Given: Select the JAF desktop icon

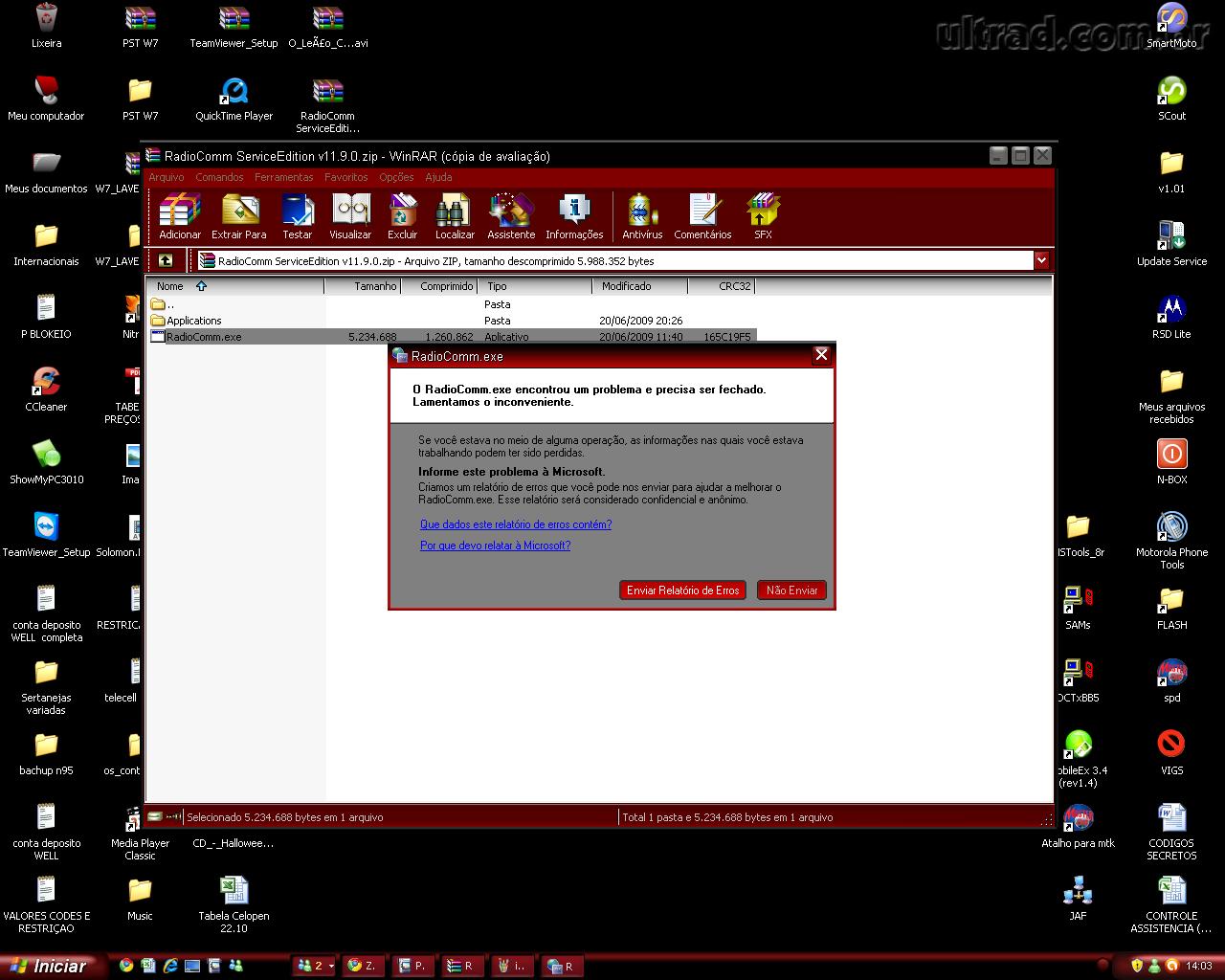Looking at the screenshot, I should click(1078, 899).
